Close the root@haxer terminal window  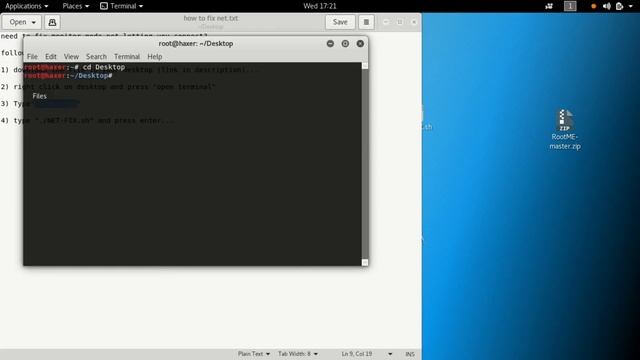tap(360, 44)
